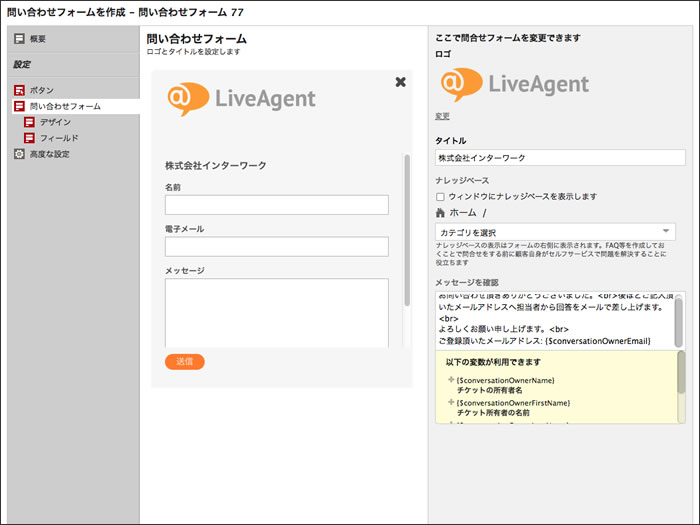700x525 pixels.
Task: Click the 高度な設定 gear icon
Action: click(19, 154)
